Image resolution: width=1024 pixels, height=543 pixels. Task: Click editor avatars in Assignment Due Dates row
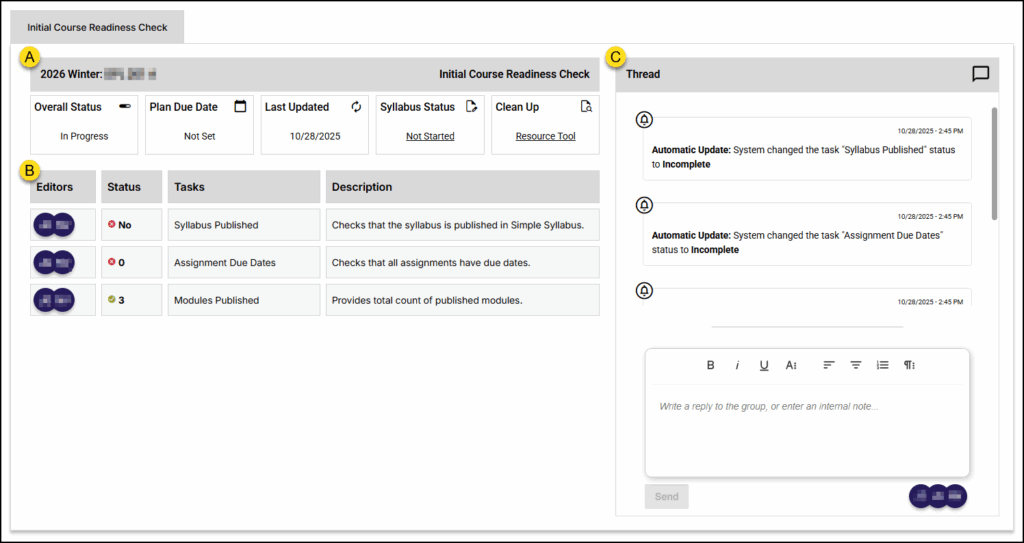point(54,263)
